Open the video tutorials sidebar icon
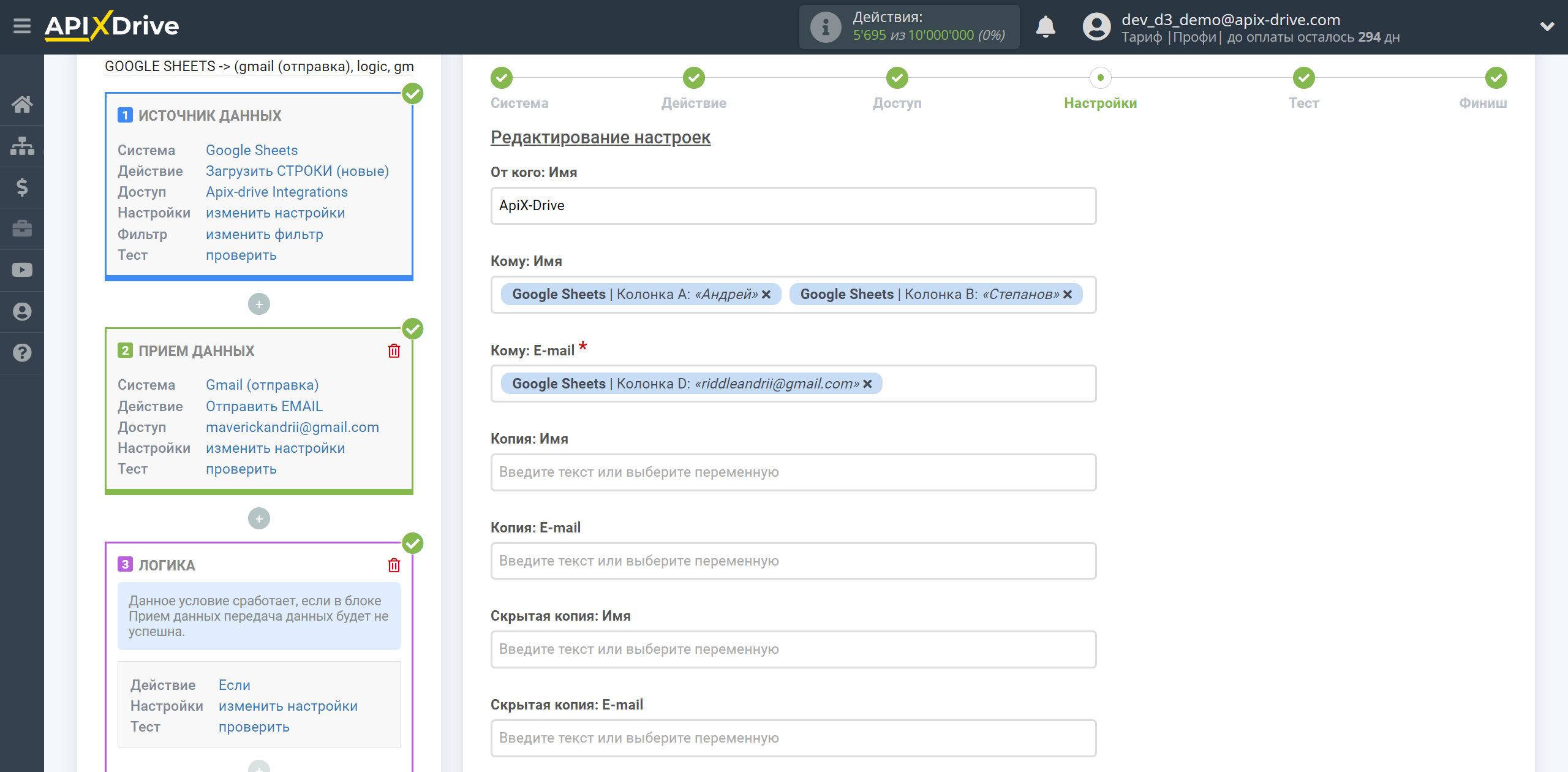Screen dimensions: 1568x772 pyautogui.click(x=22, y=270)
